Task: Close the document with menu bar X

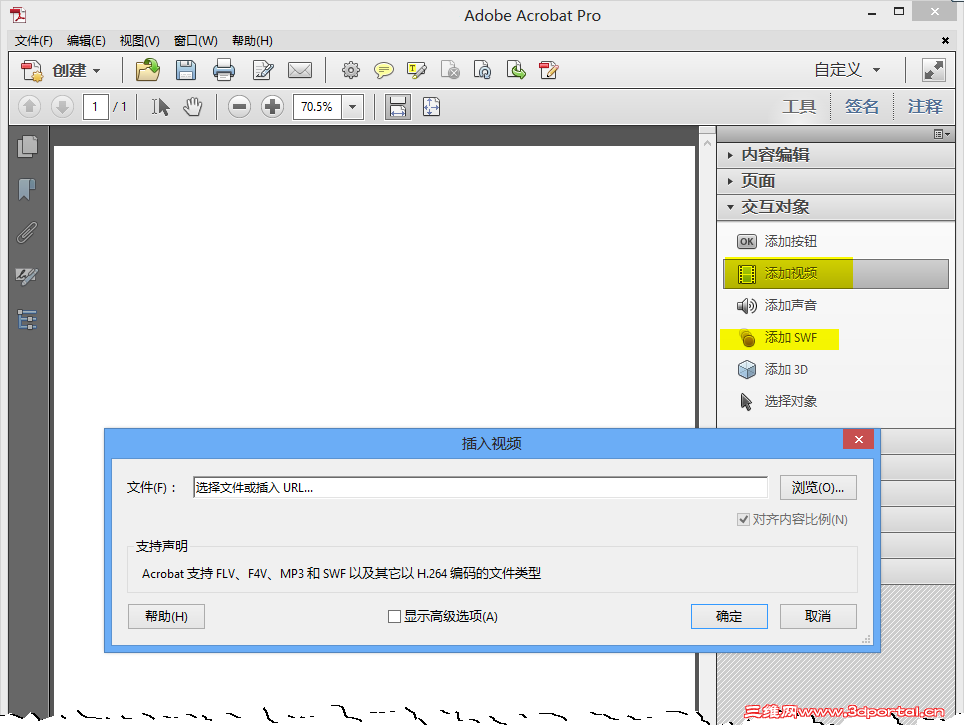Action: point(945,41)
